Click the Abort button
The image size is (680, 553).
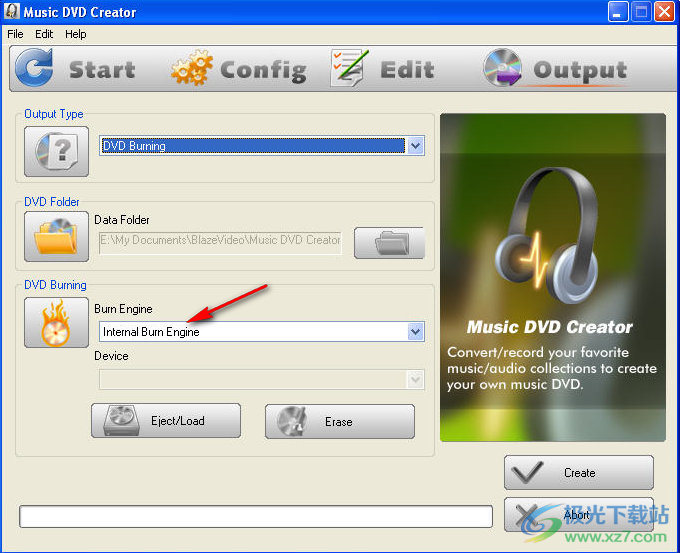click(x=579, y=515)
